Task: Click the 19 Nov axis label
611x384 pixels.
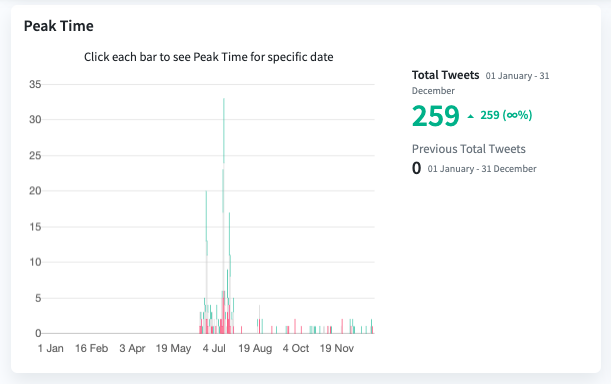Action: click(x=337, y=348)
